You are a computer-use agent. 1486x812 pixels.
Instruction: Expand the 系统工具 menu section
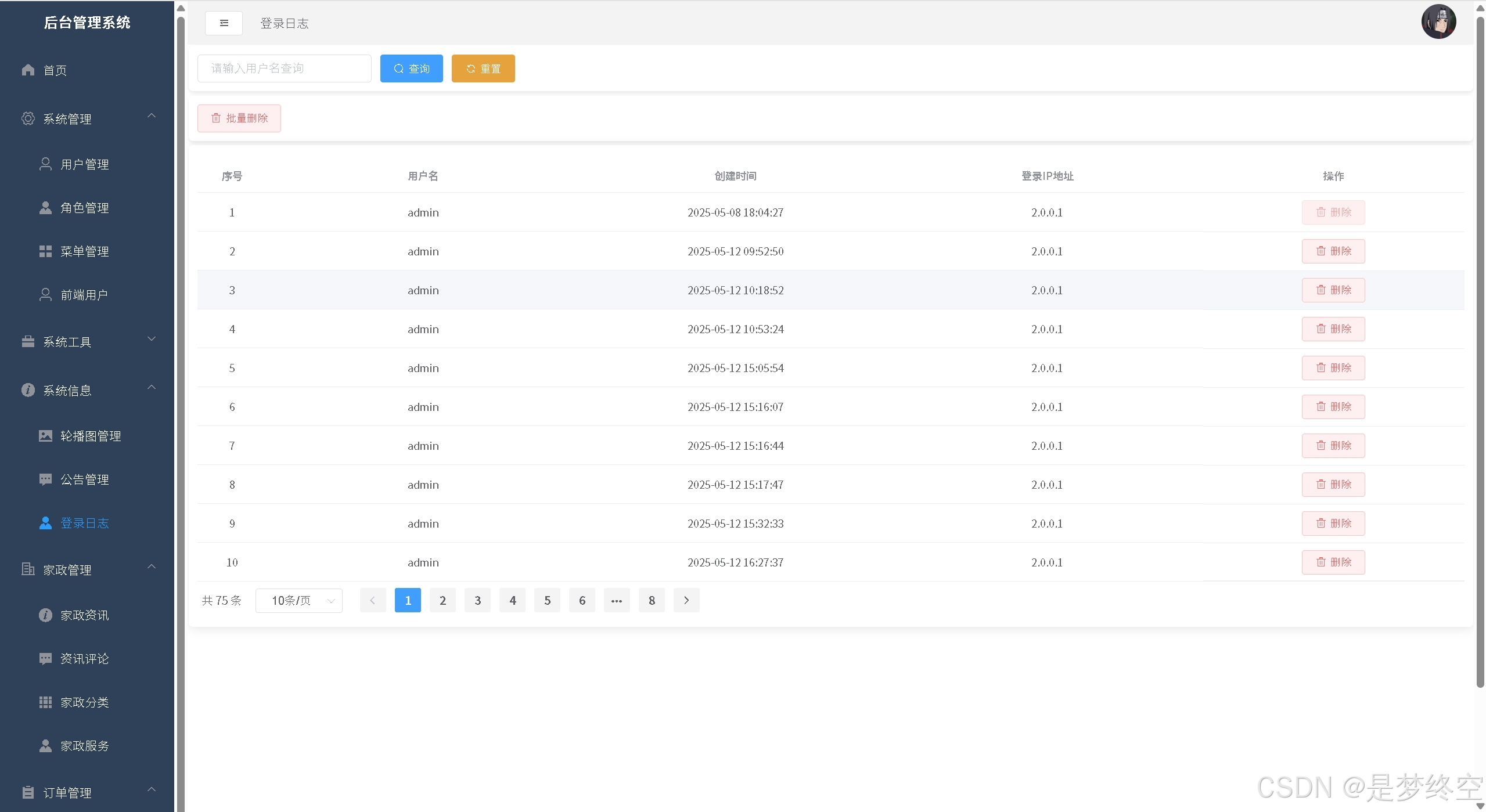152,340
